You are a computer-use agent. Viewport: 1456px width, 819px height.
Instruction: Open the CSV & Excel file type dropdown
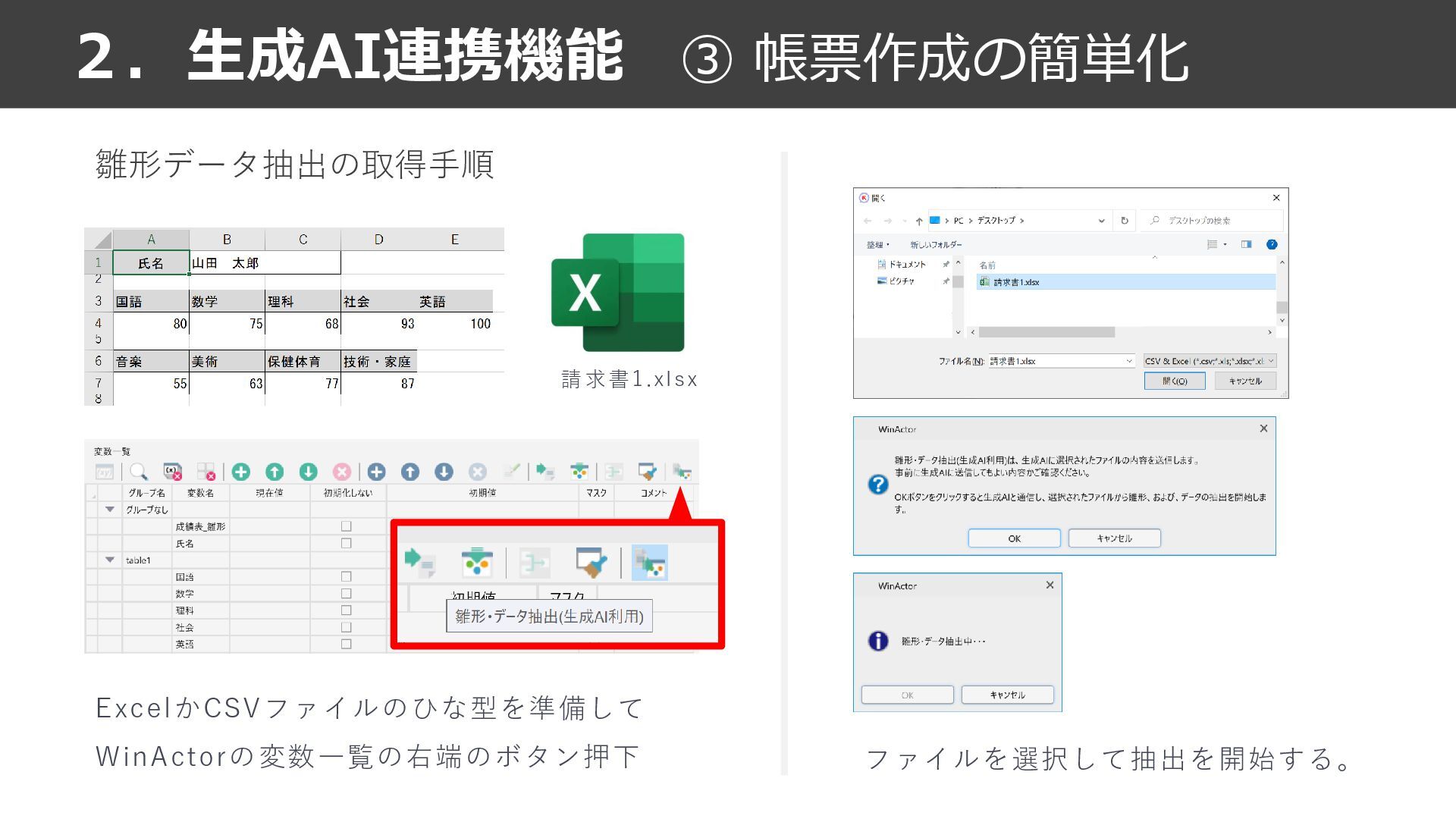click(1210, 361)
